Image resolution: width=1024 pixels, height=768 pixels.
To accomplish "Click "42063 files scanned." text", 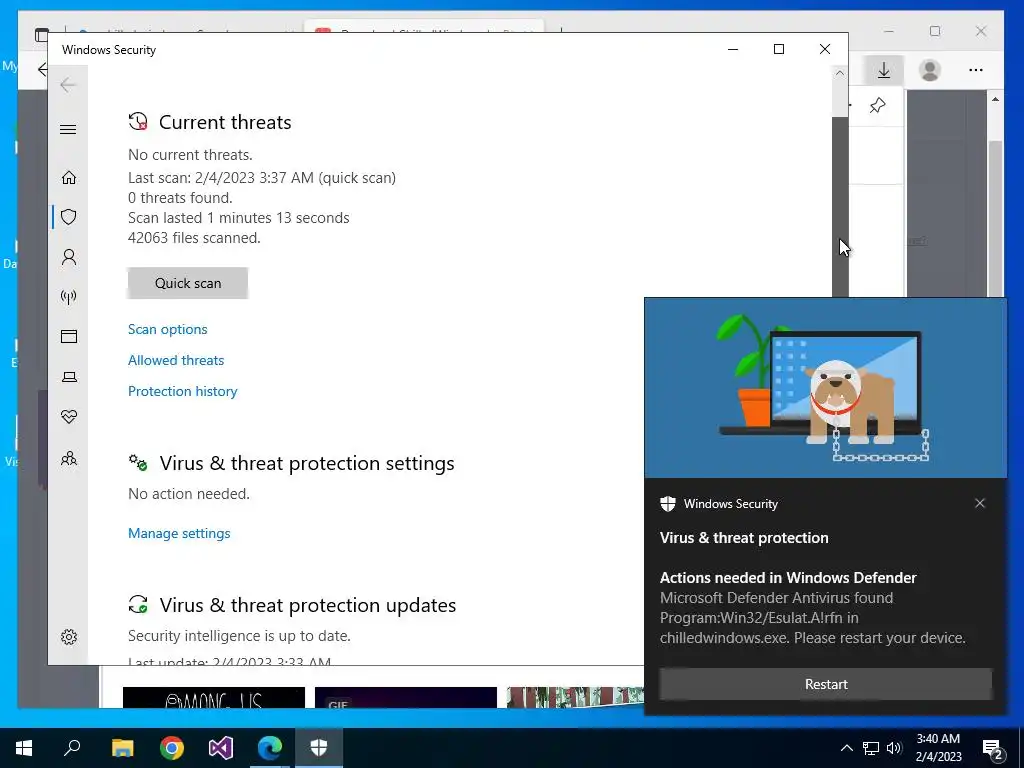I will (194, 238).
